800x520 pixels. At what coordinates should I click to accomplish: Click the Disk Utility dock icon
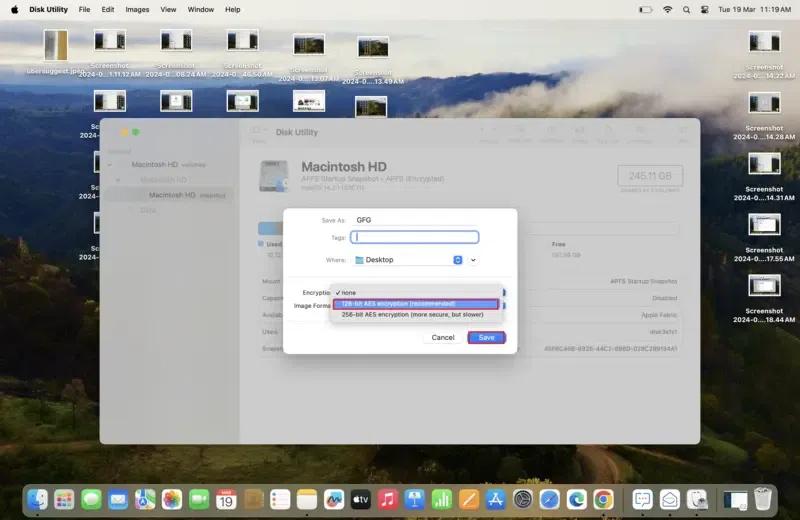coord(697,500)
